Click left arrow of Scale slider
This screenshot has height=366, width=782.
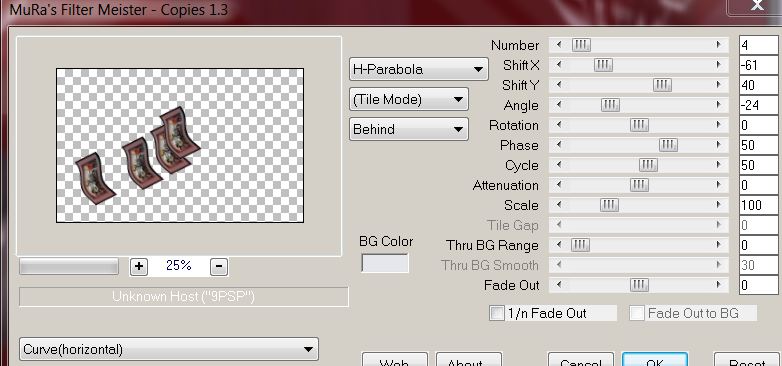559,204
